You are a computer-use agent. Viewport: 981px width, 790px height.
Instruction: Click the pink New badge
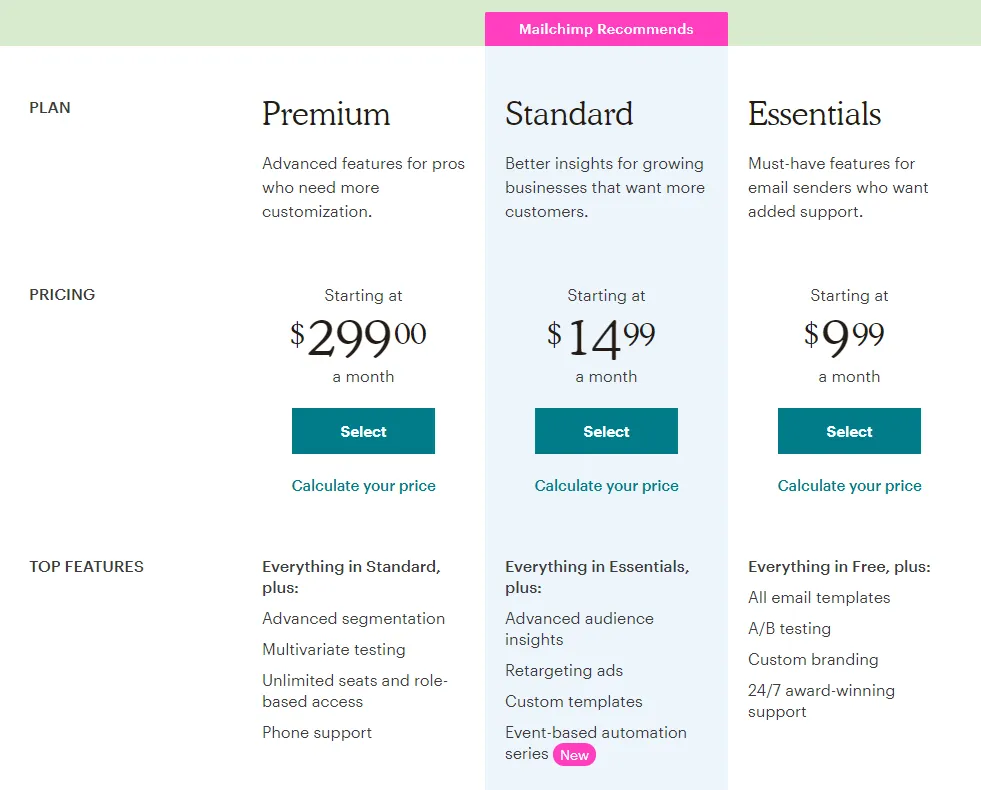[574, 755]
